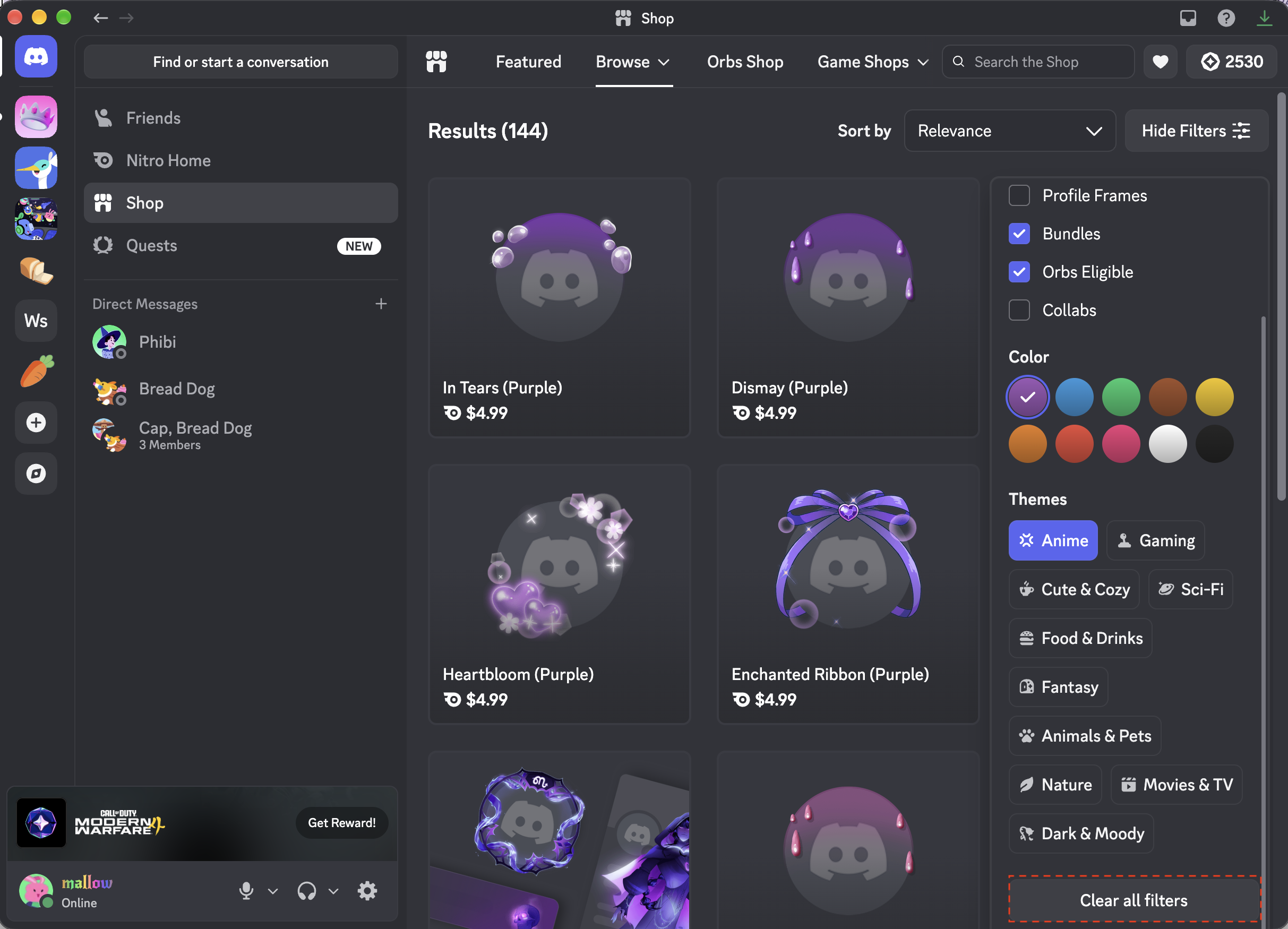Mute the microphone
The height and width of the screenshot is (929, 1288).
(x=246, y=890)
